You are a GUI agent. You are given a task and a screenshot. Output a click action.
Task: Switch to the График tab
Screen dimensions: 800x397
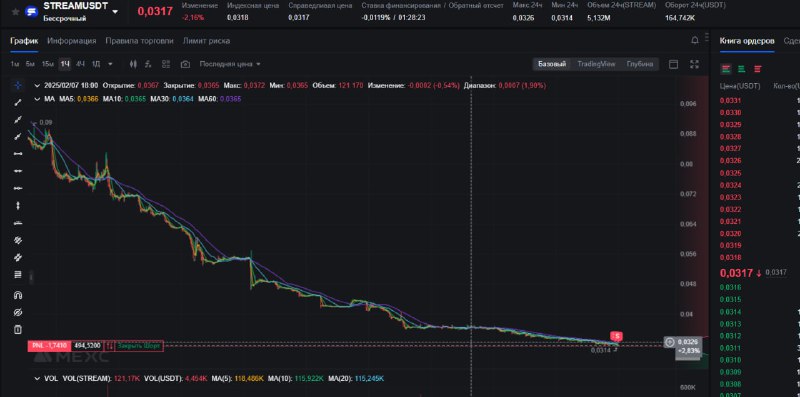pyautogui.click(x=24, y=41)
